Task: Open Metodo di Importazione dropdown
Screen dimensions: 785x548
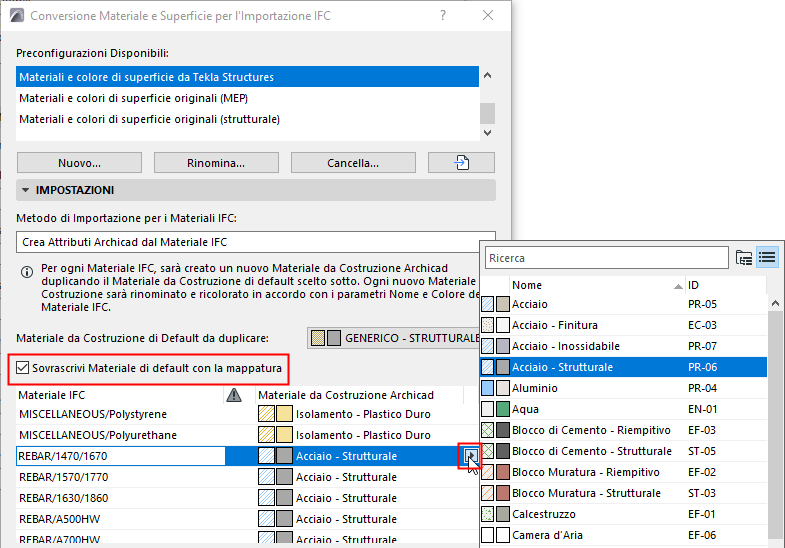Action: click(256, 242)
